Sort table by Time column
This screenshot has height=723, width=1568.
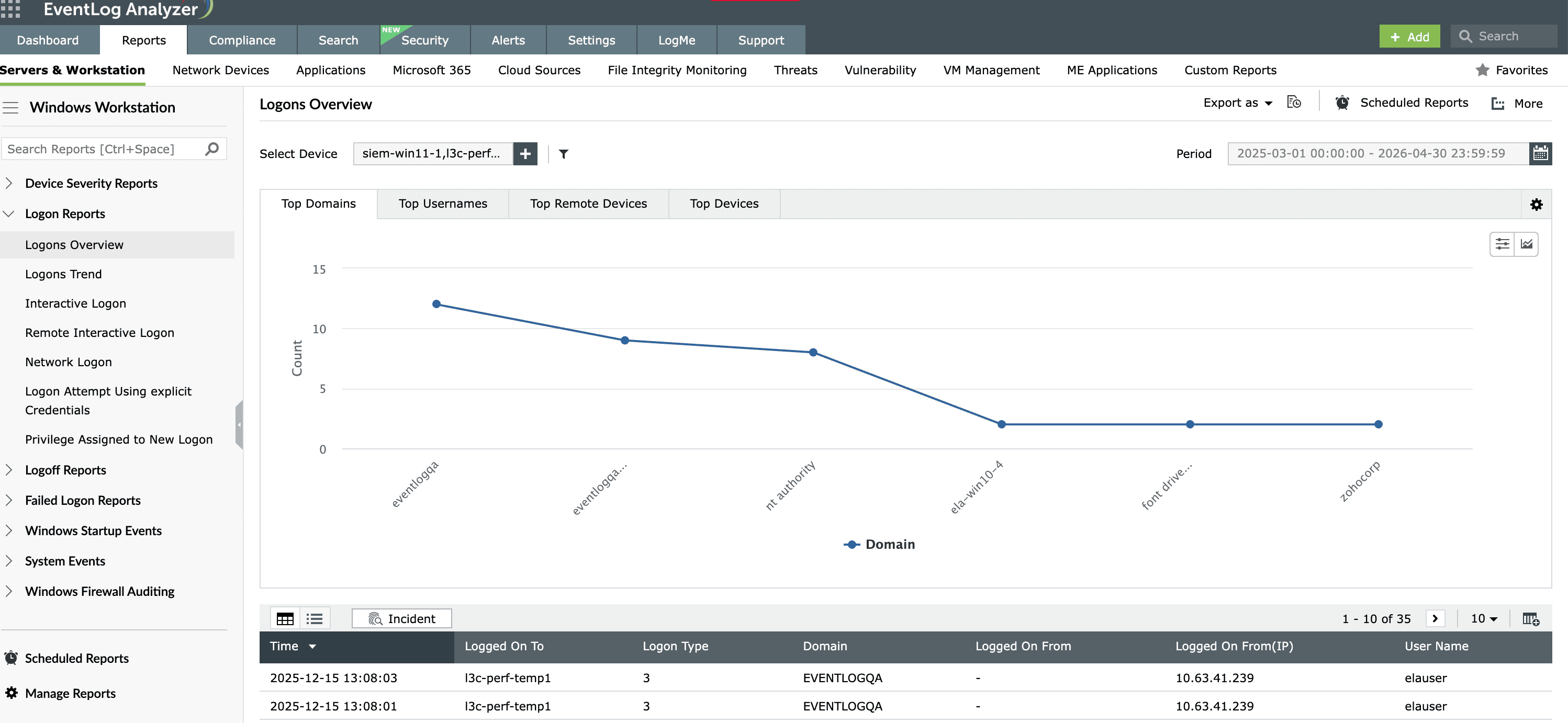pos(356,646)
